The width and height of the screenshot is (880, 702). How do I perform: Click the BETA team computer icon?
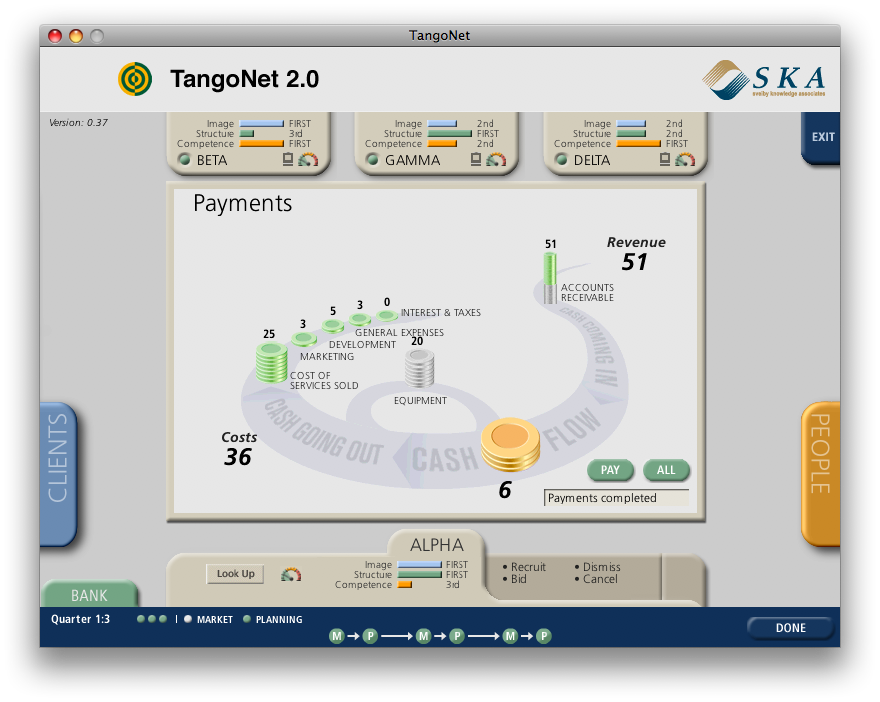click(x=288, y=160)
